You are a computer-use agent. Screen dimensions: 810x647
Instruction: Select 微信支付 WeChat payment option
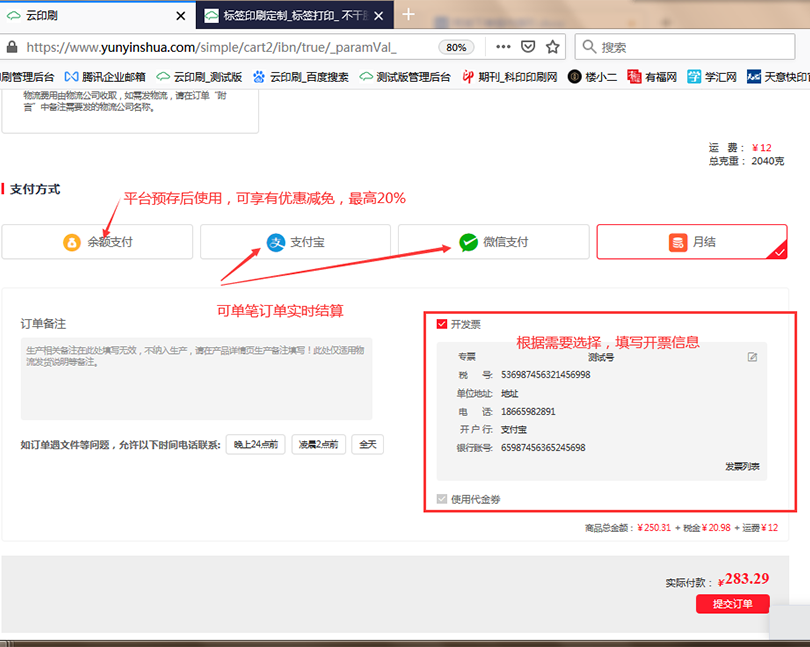[493, 242]
